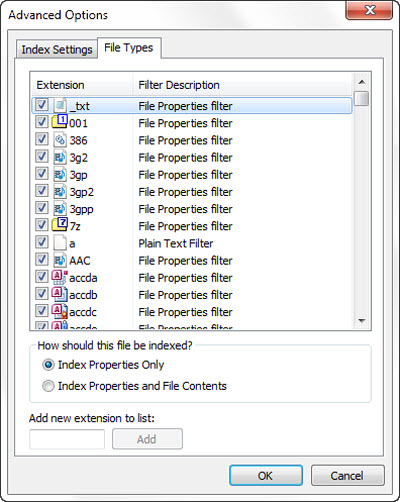Screen dimensions: 400x502
Task: Click the blank document icon for 'a'
Action: click(60, 243)
